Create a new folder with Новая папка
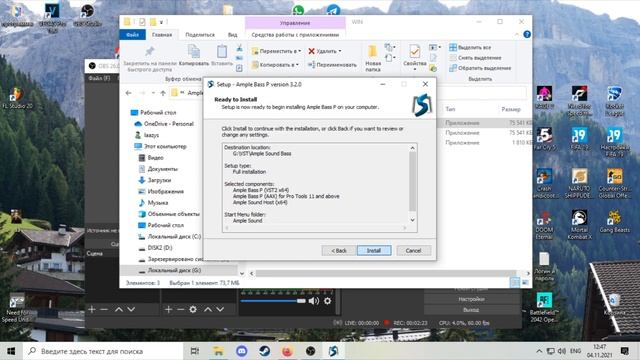 [373, 58]
